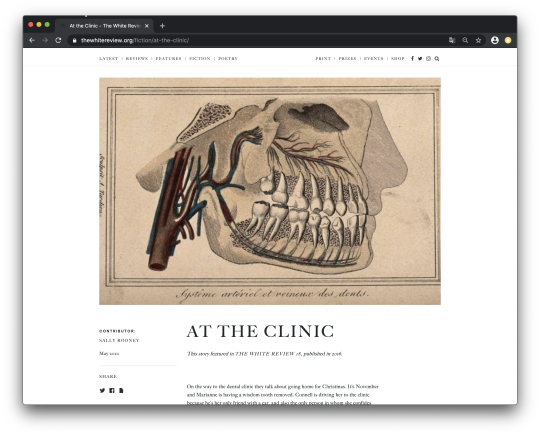Screen dimensions: 540x435
Task: Click the dental anatomy header illustration
Action: tap(270, 191)
